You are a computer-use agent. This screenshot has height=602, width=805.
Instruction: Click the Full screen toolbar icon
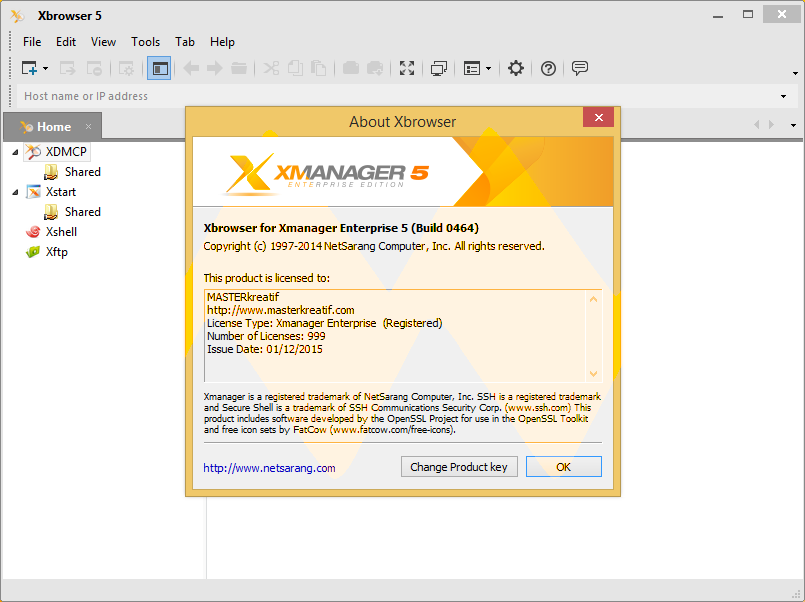point(407,68)
